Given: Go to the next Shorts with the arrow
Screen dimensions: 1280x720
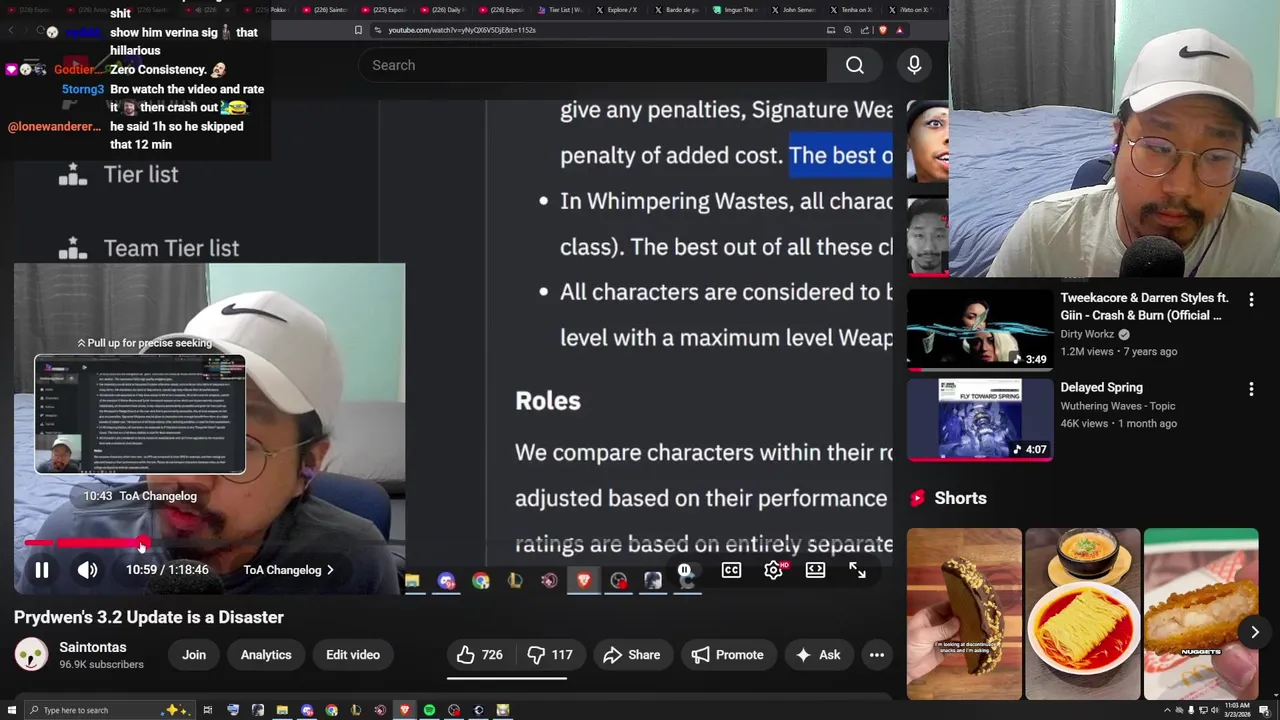Looking at the screenshot, I should pyautogui.click(x=1255, y=632).
